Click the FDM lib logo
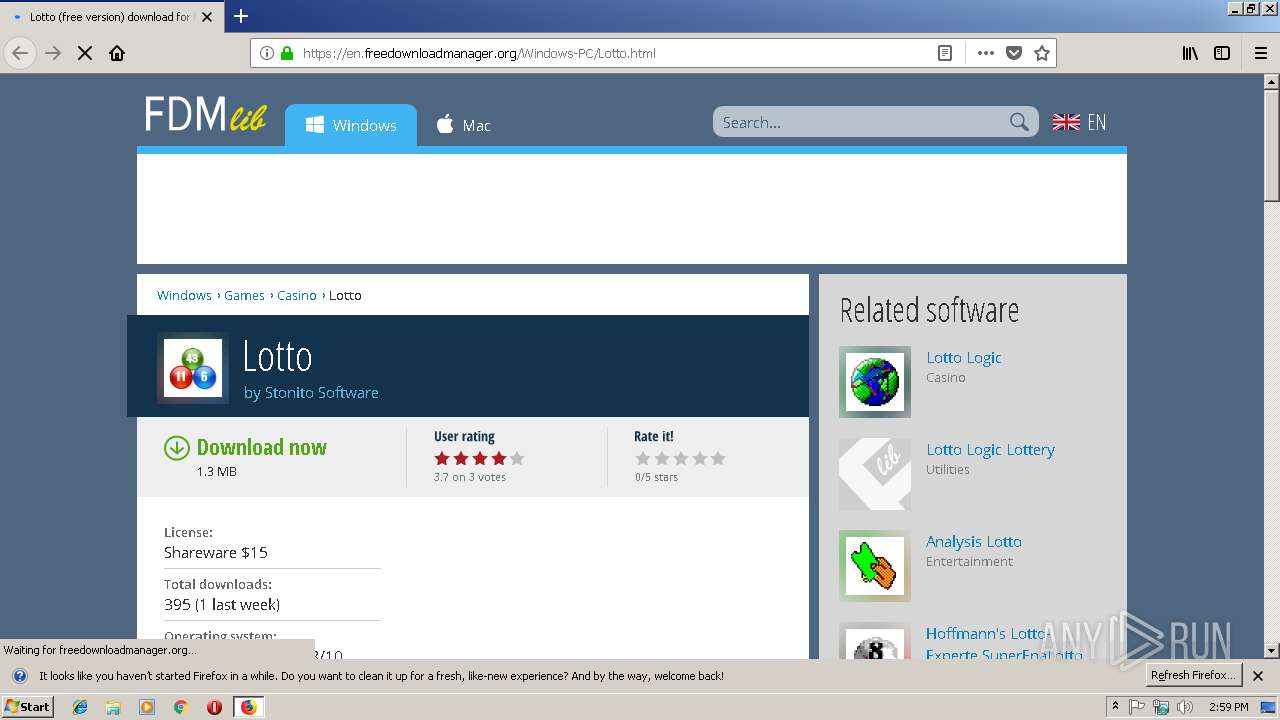This screenshot has height=720, width=1280. [x=205, y=115]
